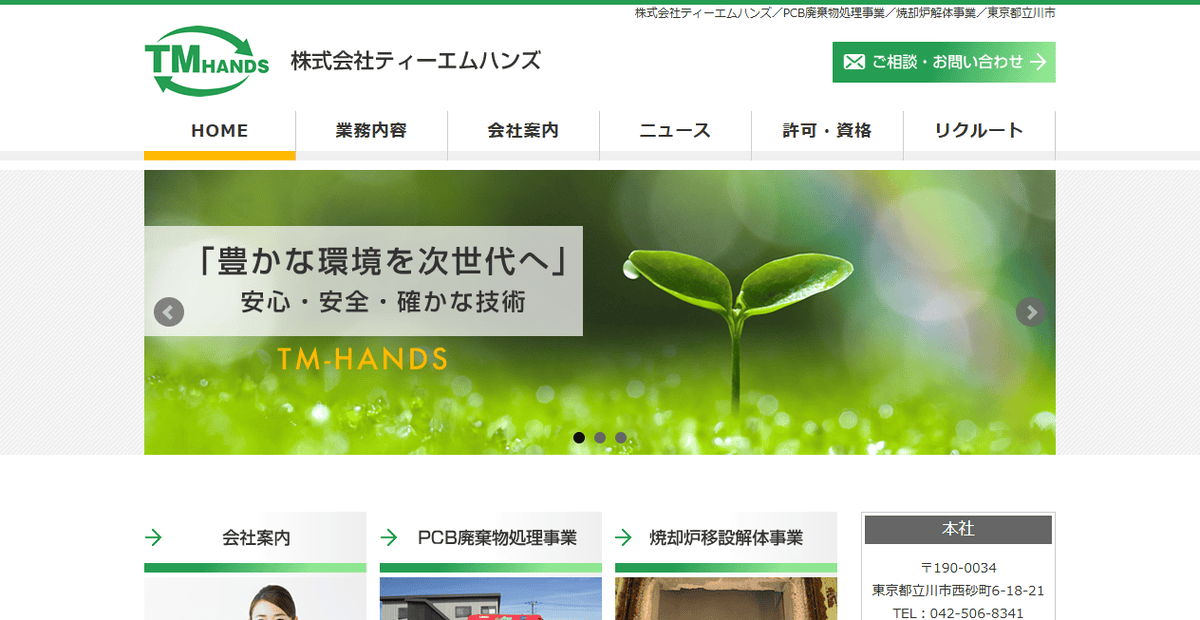This screenshot has width=1200, height=620.
Task: Switch to the HOME tab
Action: 219,130
